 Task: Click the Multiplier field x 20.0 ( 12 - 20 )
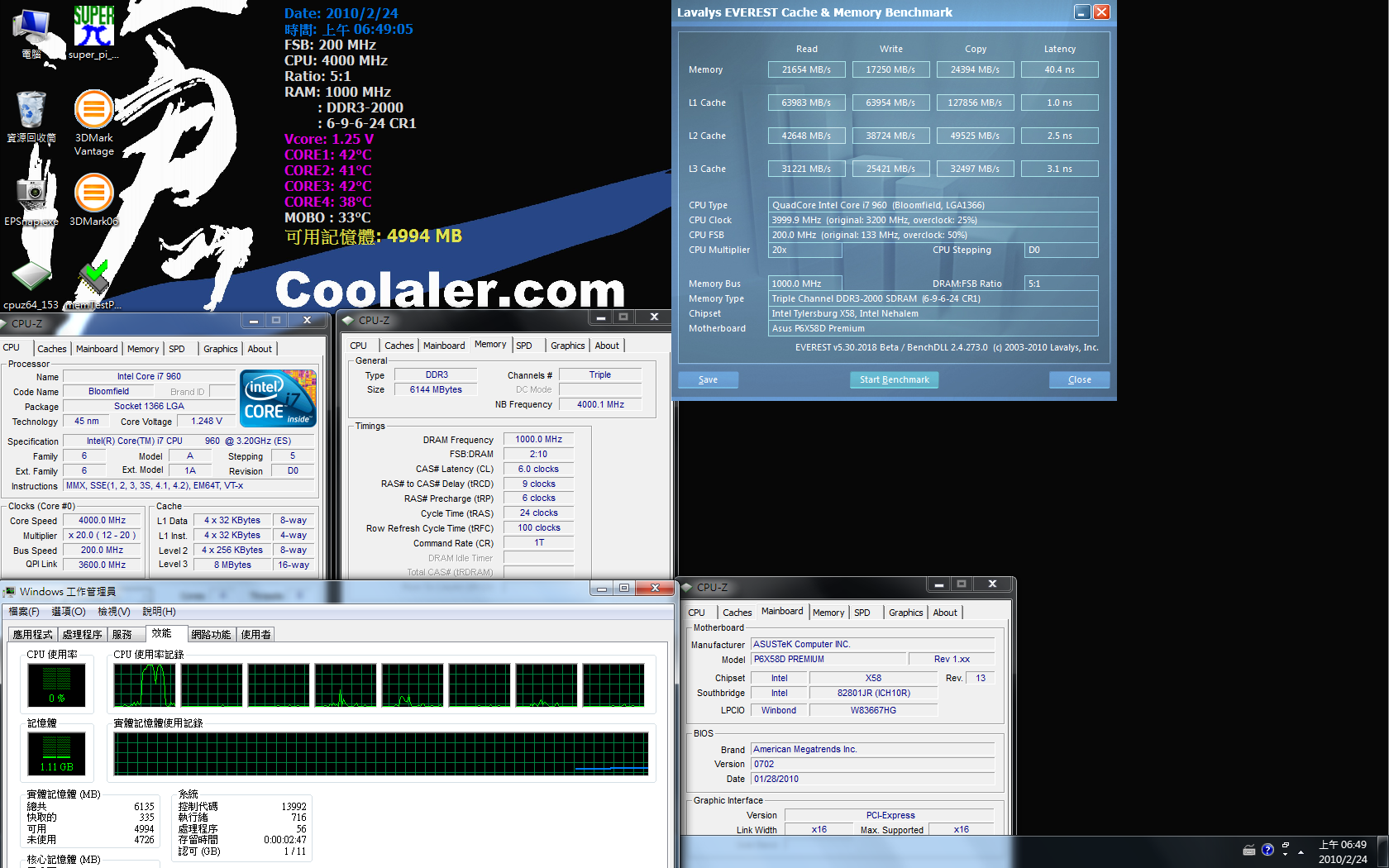coord(103,536)
